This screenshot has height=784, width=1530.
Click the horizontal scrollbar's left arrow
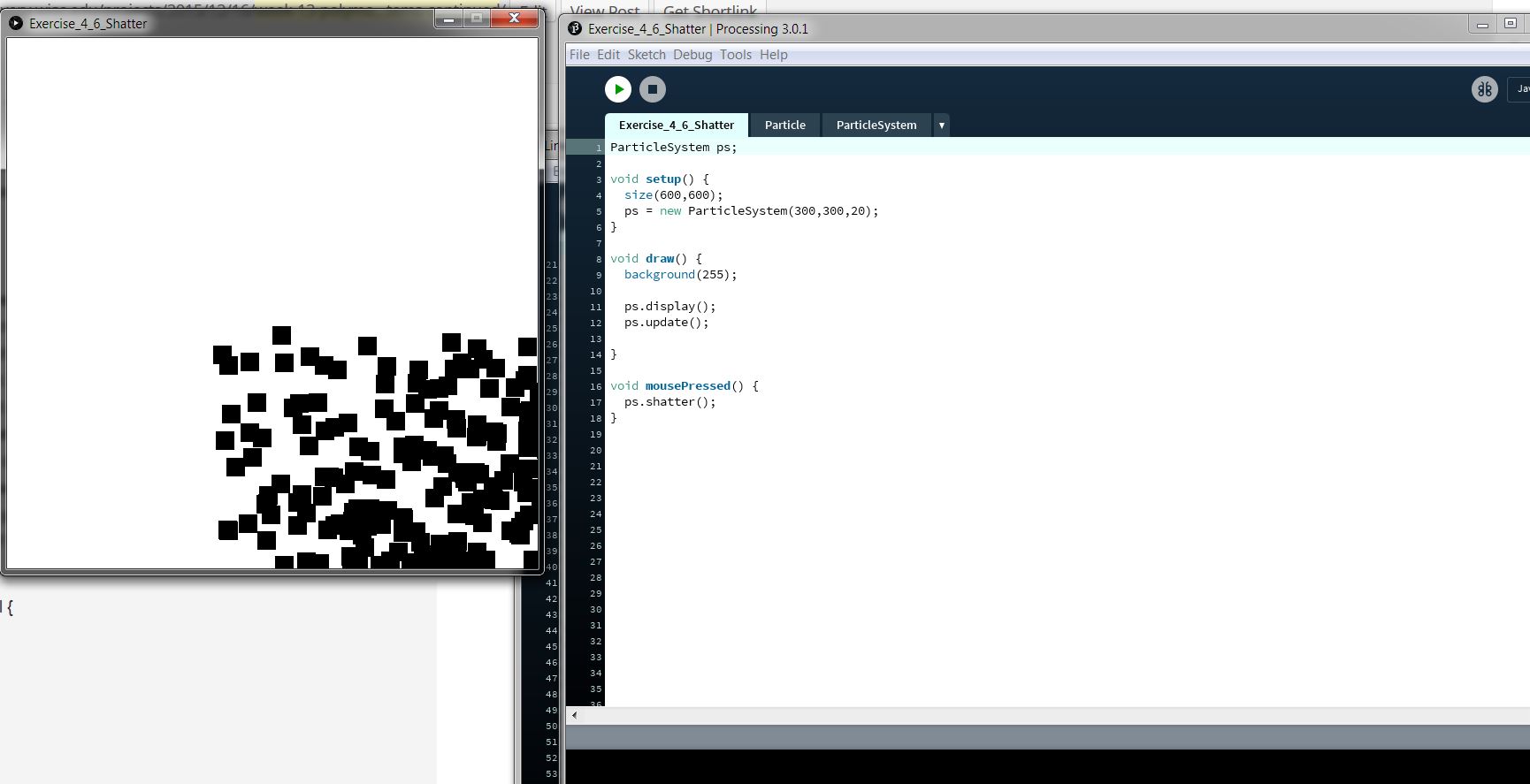[575, 715]
